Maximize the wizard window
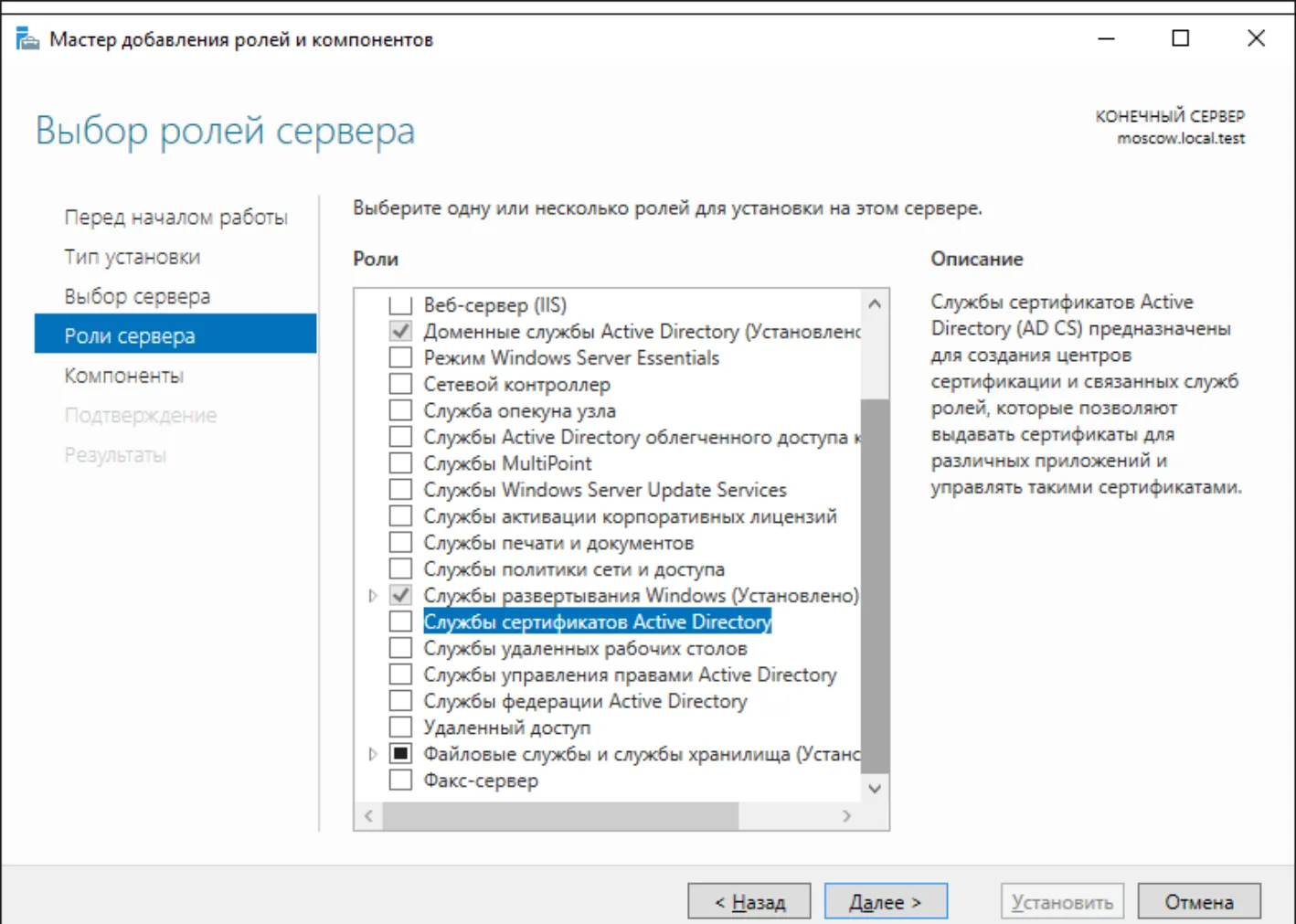Screen dimensions: 1296x924 pos(1181,38)
